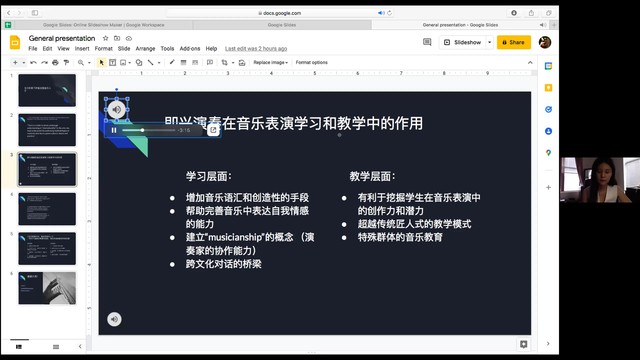Viewport: 640px width, 360px height.
Task: Click the print icon in toolbar
Action: pyautogui.click(x=55, y=62)
